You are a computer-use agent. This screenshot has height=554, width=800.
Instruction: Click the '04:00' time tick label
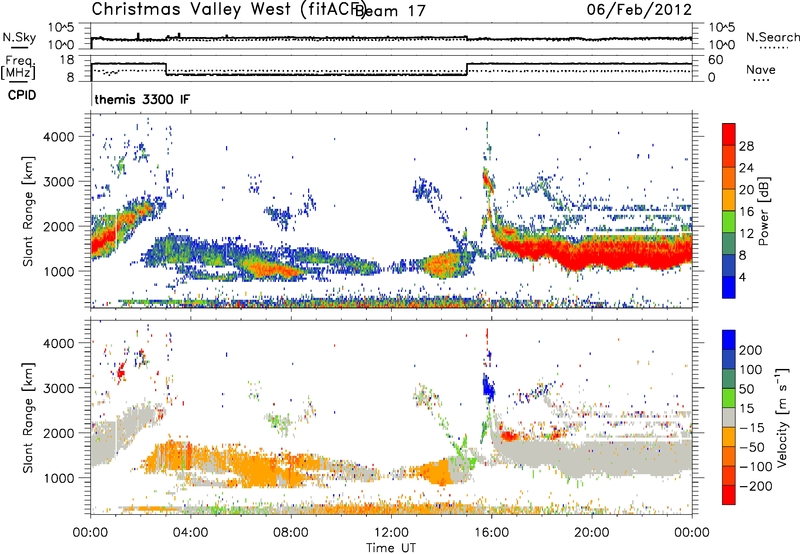point(190,532)
